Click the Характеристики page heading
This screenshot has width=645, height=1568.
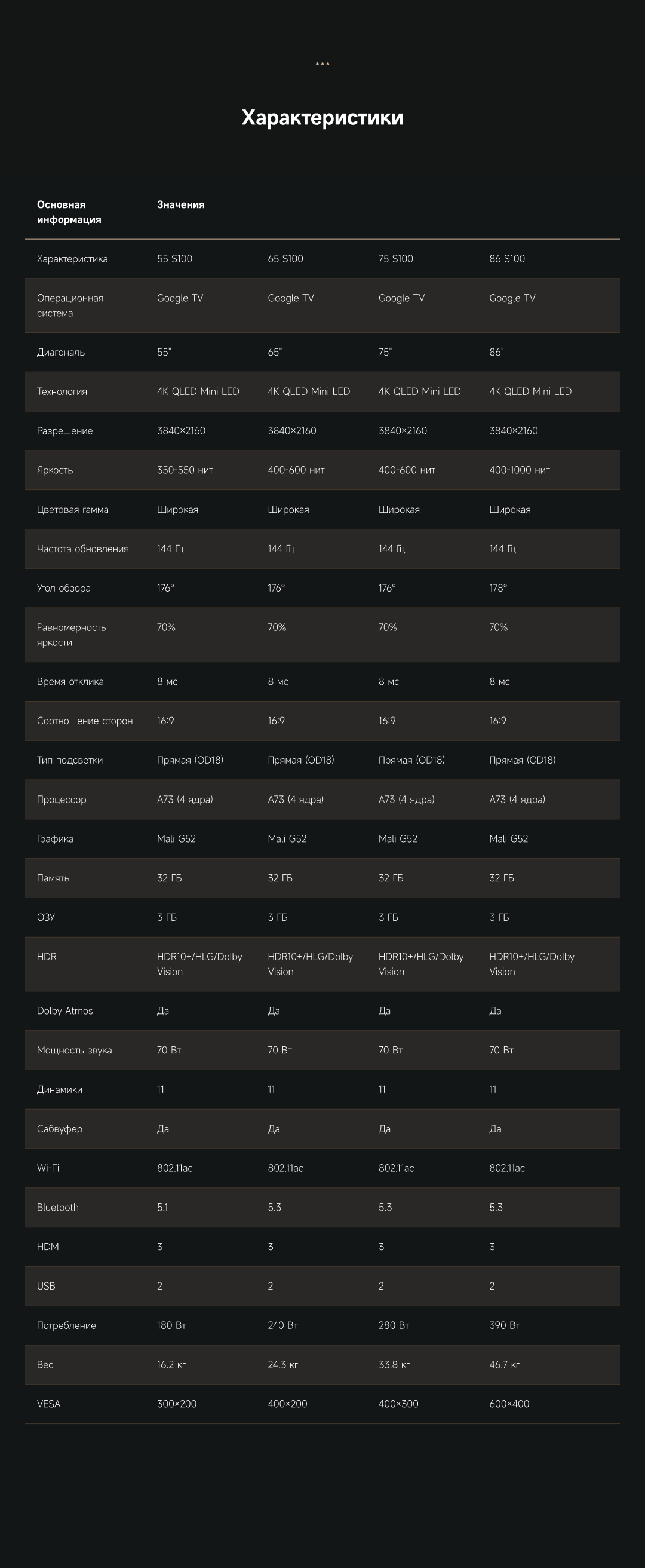coord(322,118)
